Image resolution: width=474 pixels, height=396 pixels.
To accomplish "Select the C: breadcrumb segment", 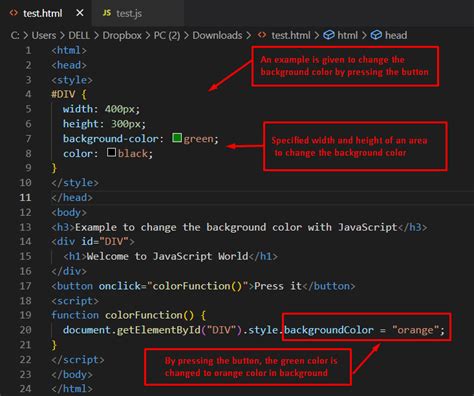I will point(15,35).
